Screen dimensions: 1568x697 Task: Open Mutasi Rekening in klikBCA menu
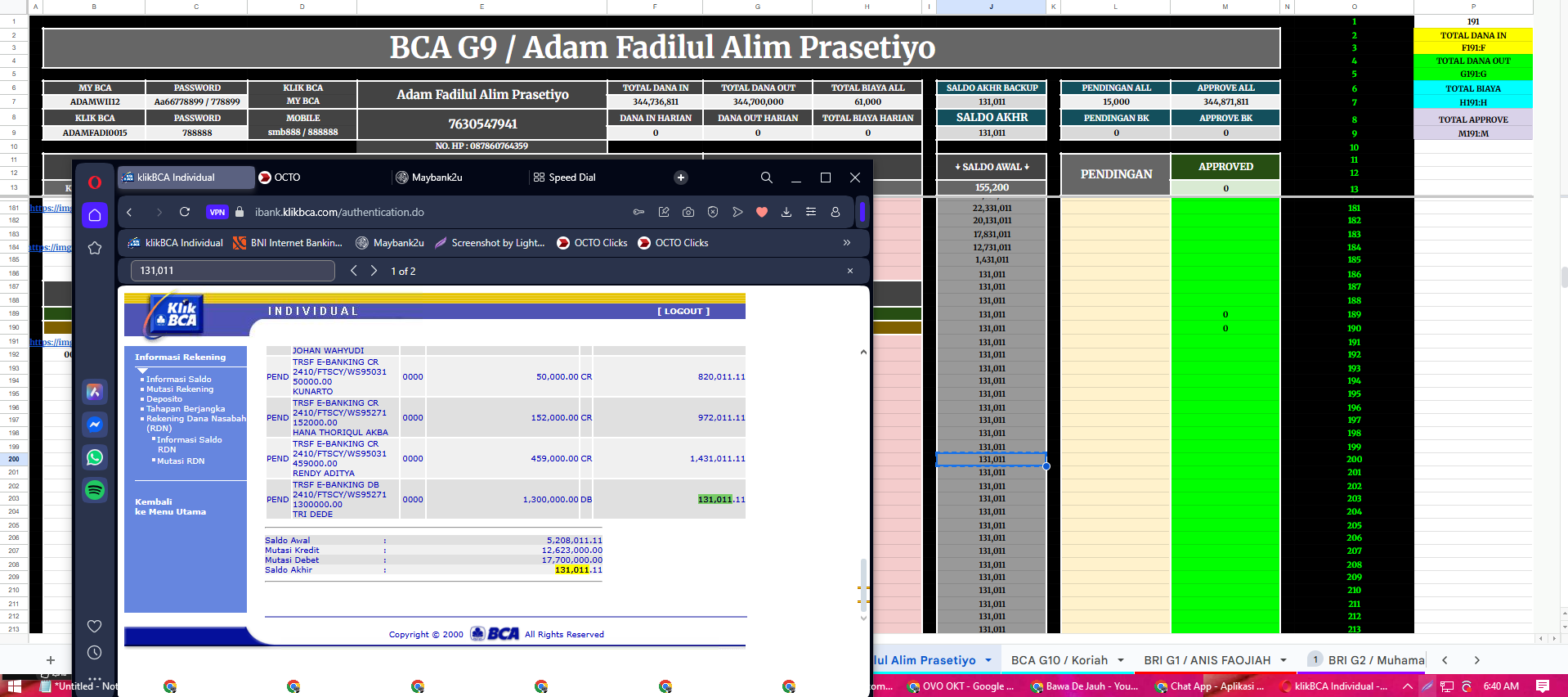click(180, 389)
